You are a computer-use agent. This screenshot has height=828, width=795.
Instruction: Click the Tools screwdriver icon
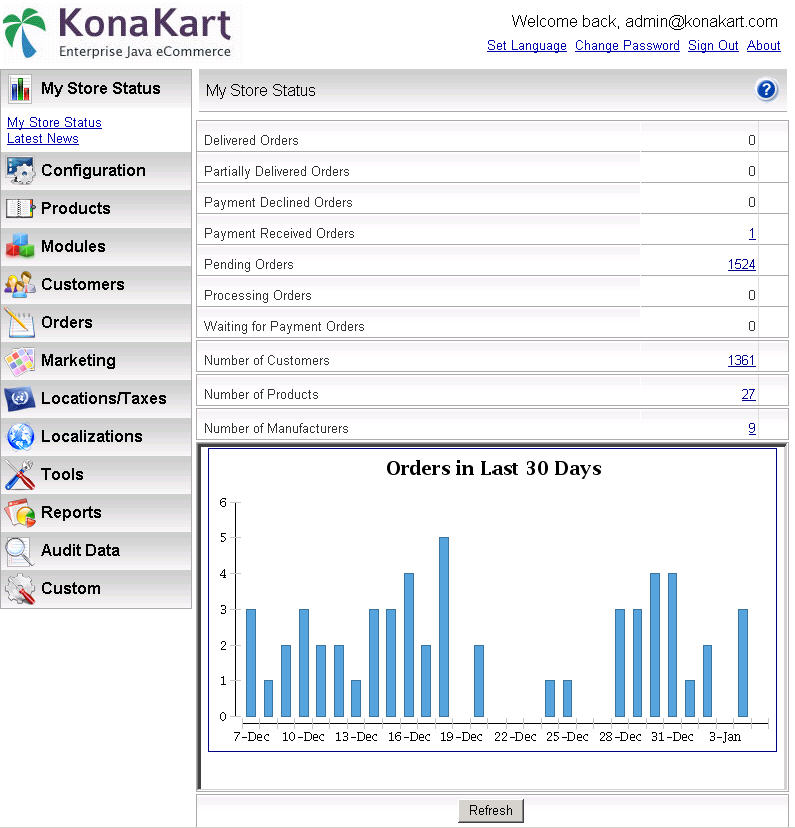click(20, 475)
